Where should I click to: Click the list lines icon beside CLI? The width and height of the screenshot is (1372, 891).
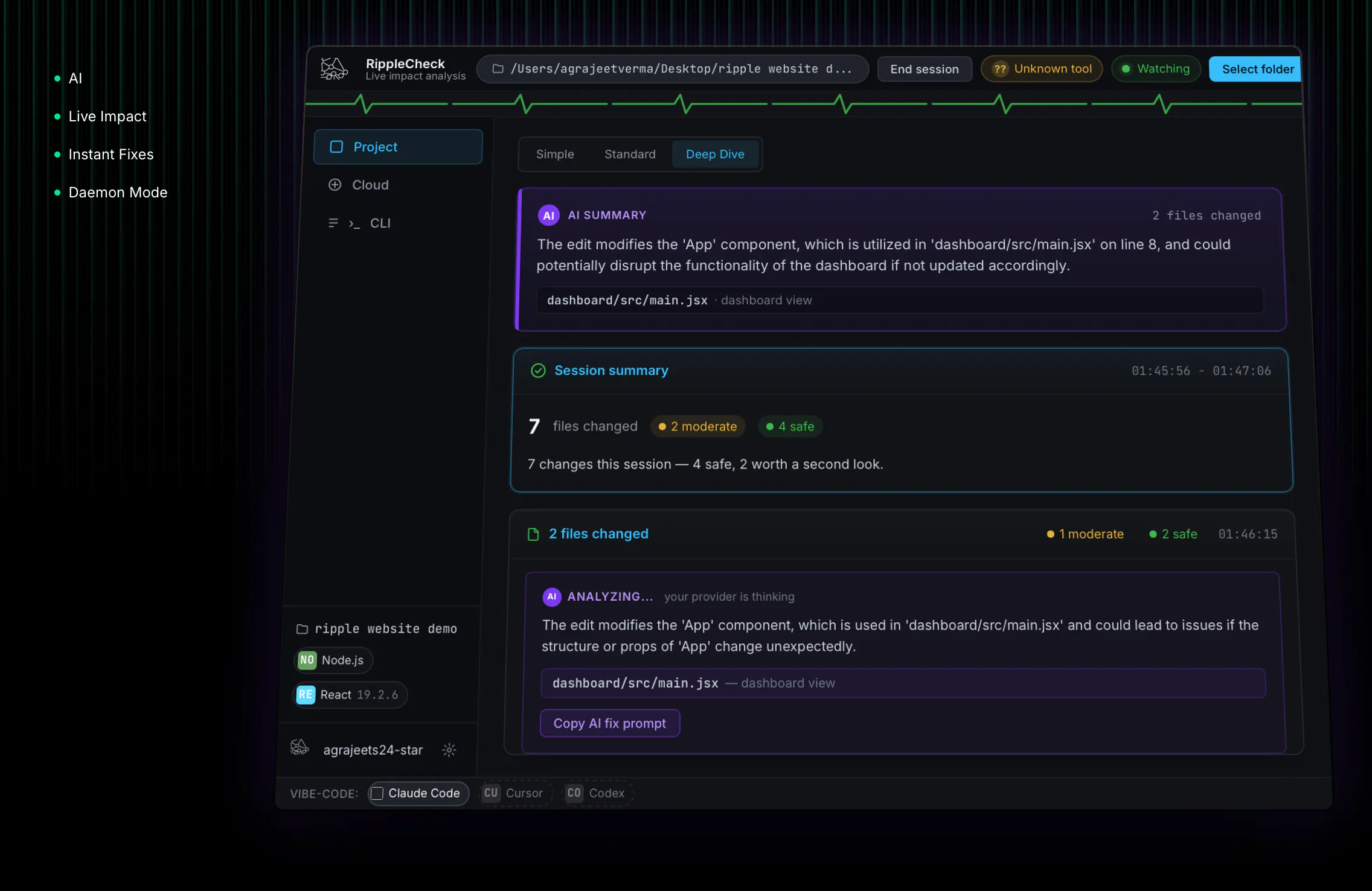click(x=333, y=223)
